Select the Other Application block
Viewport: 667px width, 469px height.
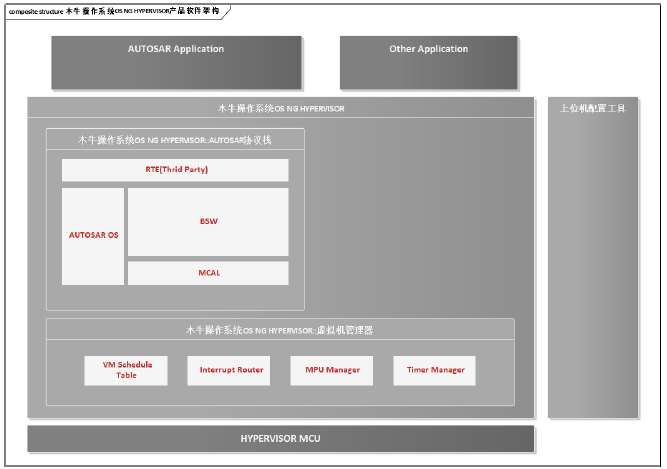click(x=428, y=63)
